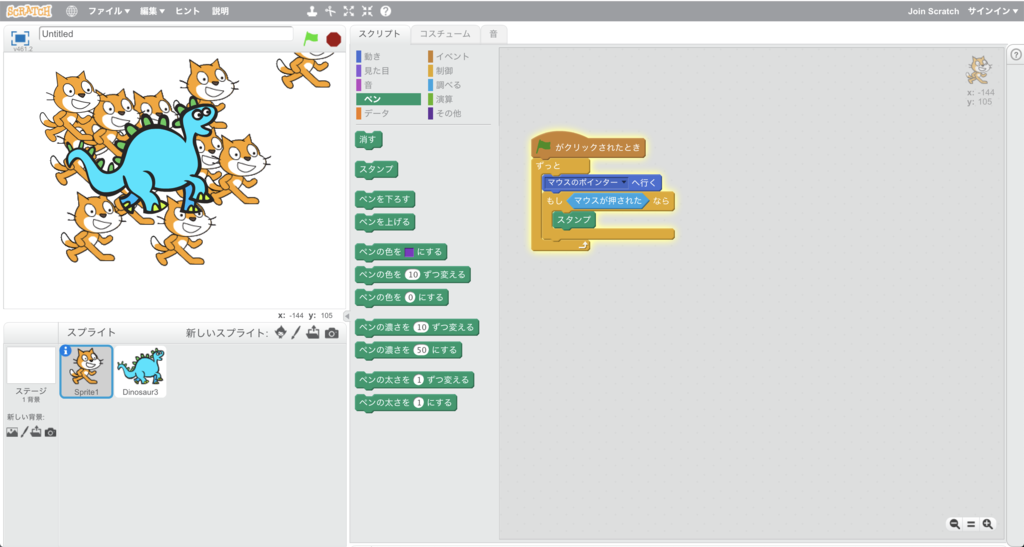Choose new sprite from library icon
Image resolution: width=1024 pixels, height=547 pixels.
(280, 332)
